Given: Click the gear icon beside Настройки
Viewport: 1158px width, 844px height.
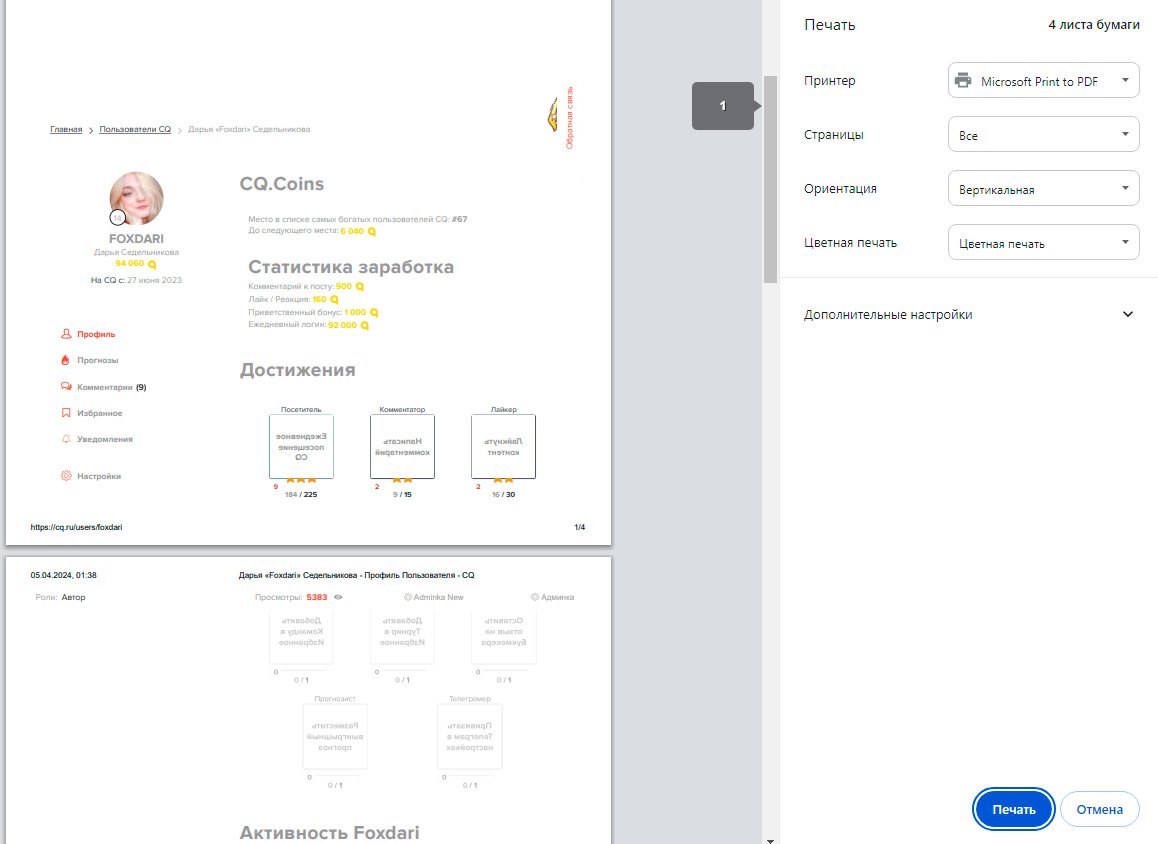Looking at the screenshot, I should click(x=66, y=476).
